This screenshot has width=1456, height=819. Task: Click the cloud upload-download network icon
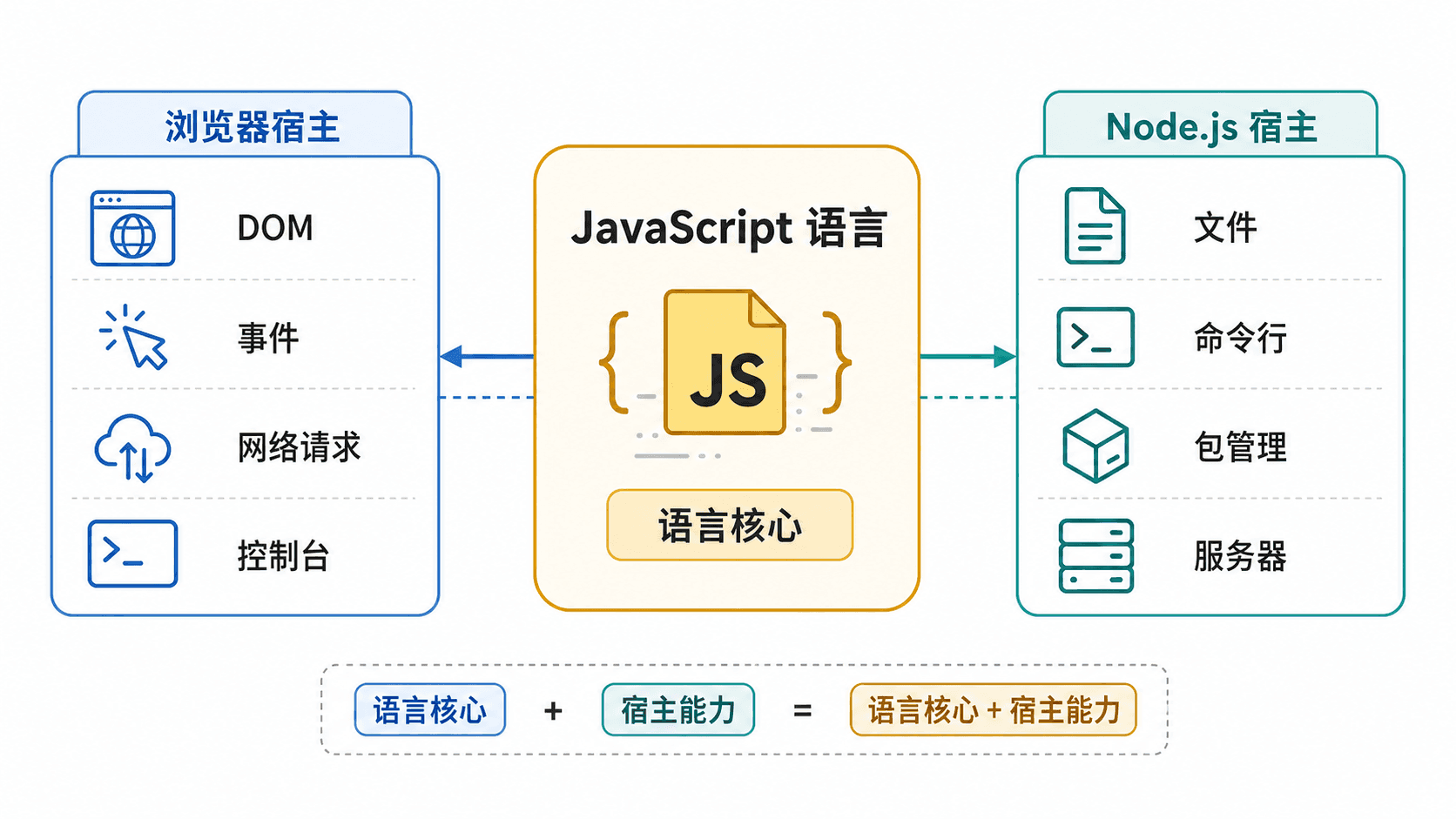(132, 447)
